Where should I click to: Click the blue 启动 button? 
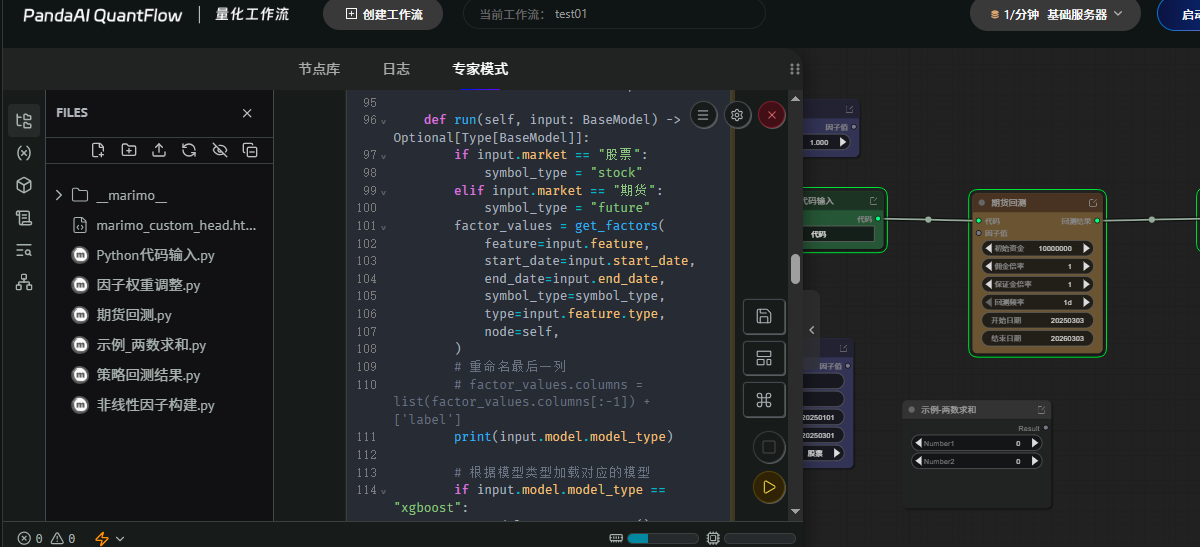click(1180, 14)
